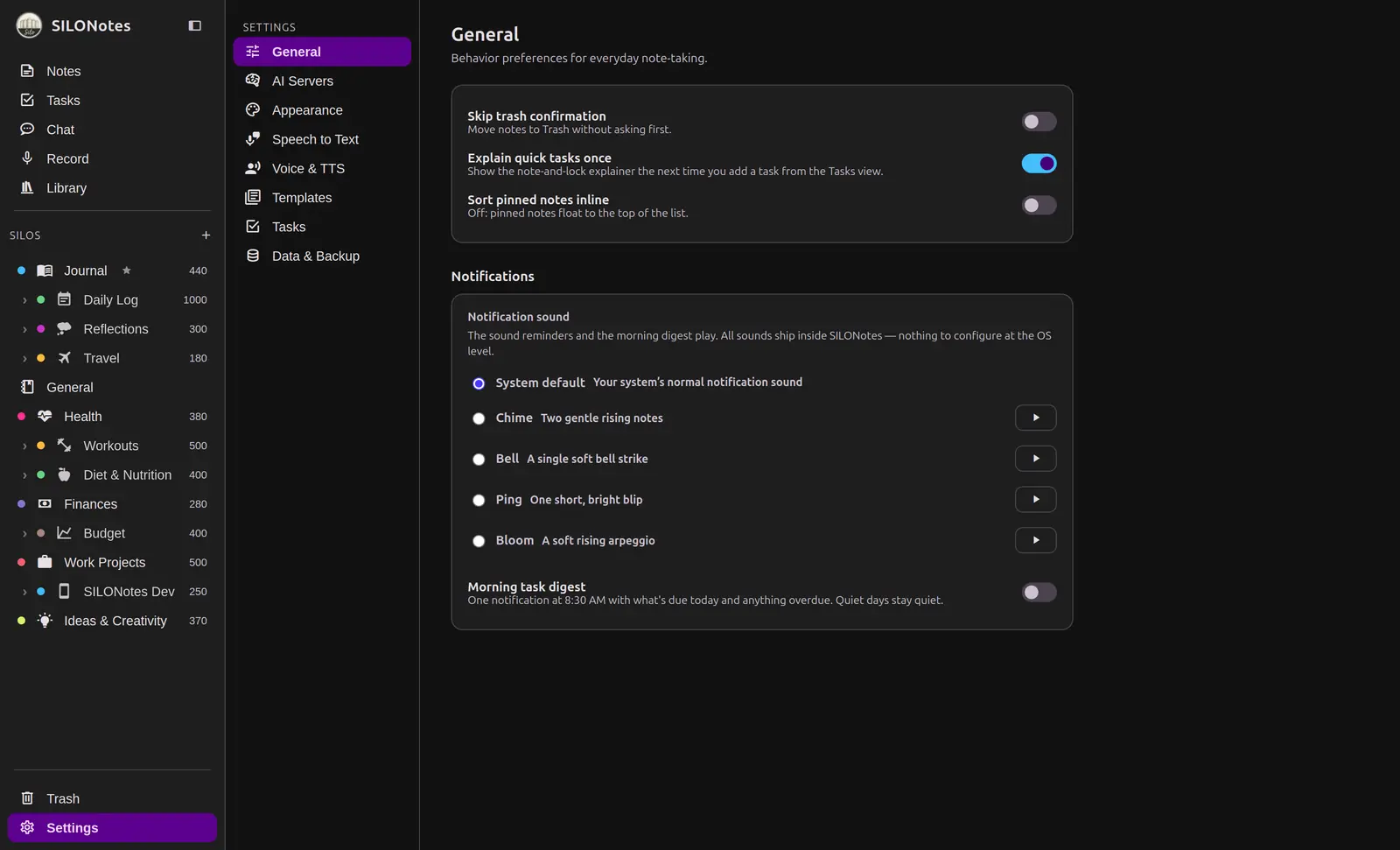Expand the Budget silo chevron
Screen dimensions: 1400x850
24,534
